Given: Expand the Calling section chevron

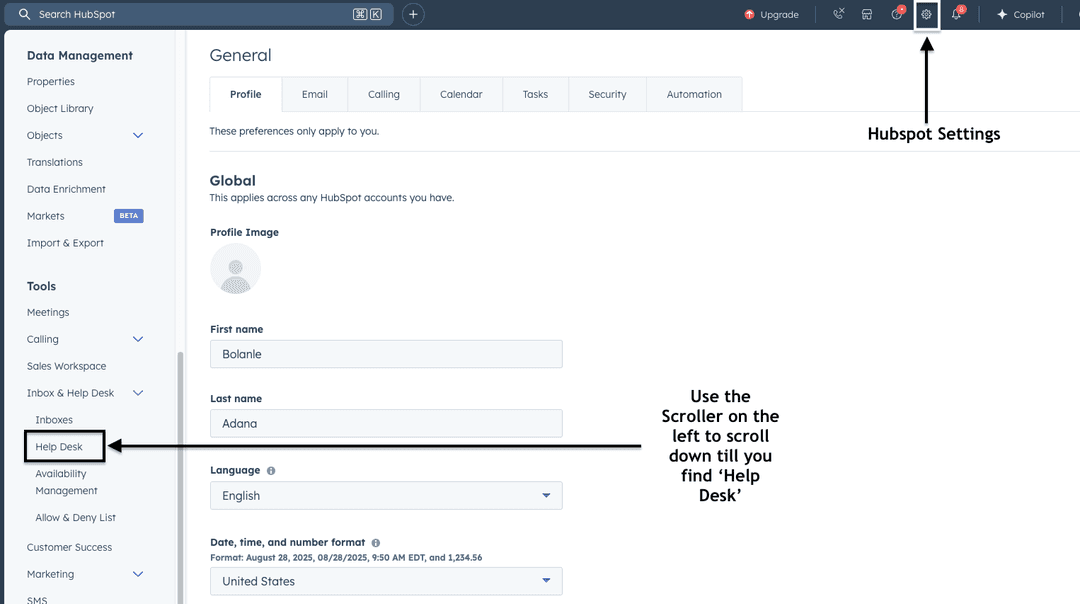Looking at the screenshot, I should click(x=138, y=340).
